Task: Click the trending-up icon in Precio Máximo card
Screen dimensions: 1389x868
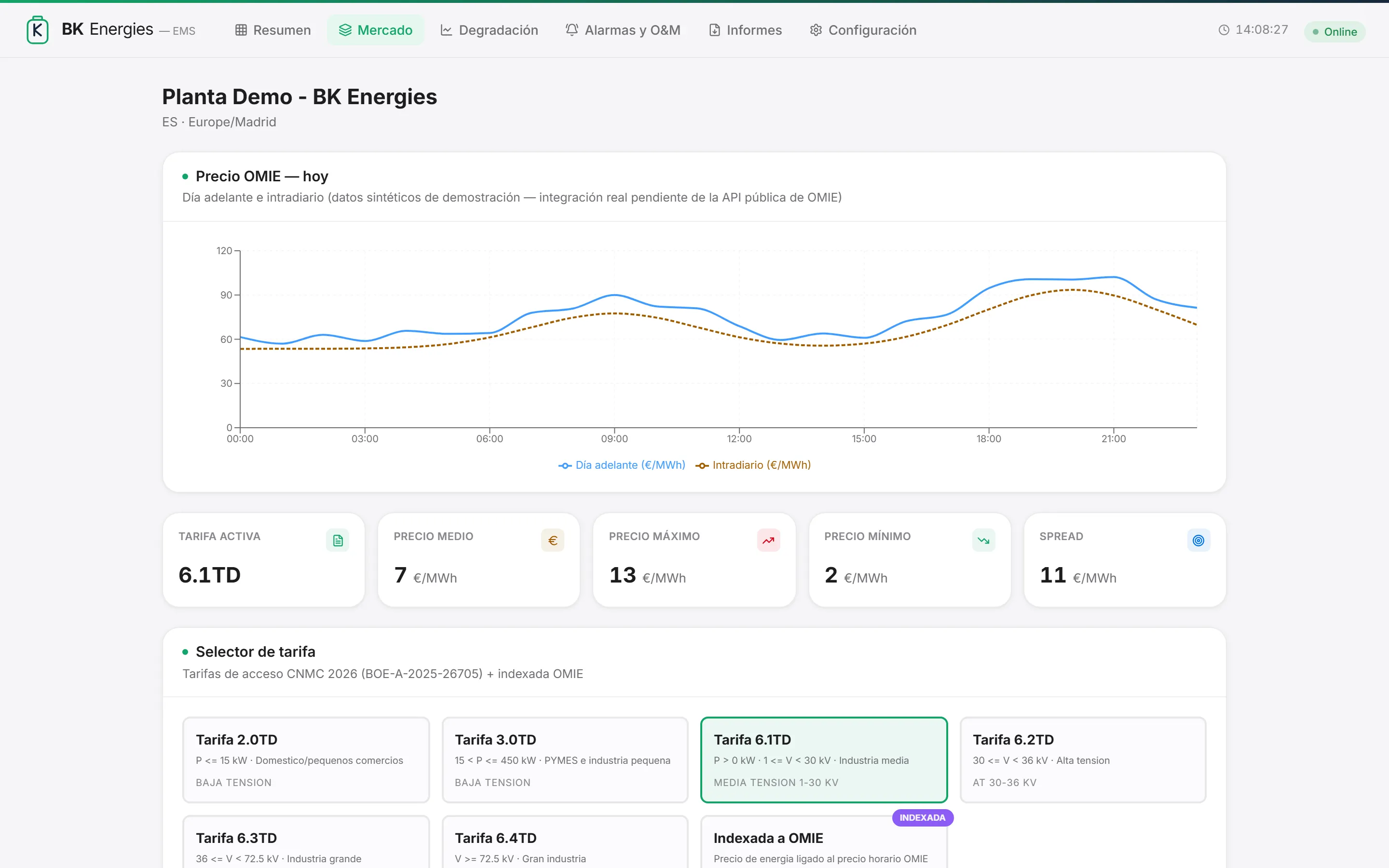Action: point(769,540)
